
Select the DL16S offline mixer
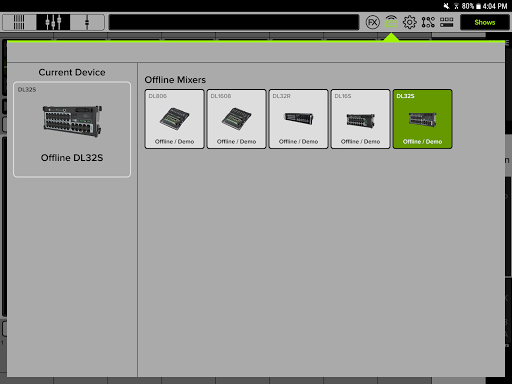coord(360,119)
